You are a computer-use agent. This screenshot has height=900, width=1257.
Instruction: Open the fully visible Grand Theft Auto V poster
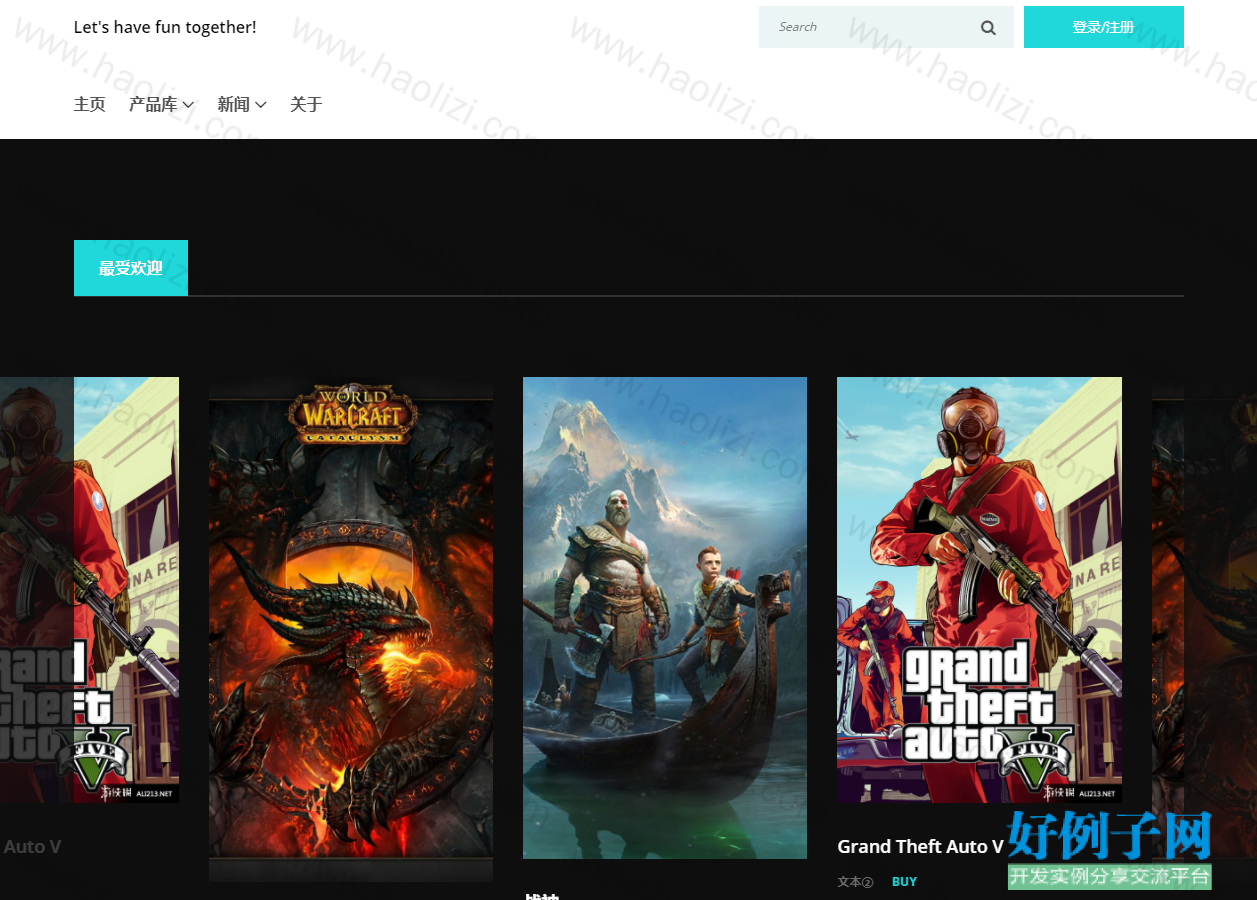979,590
